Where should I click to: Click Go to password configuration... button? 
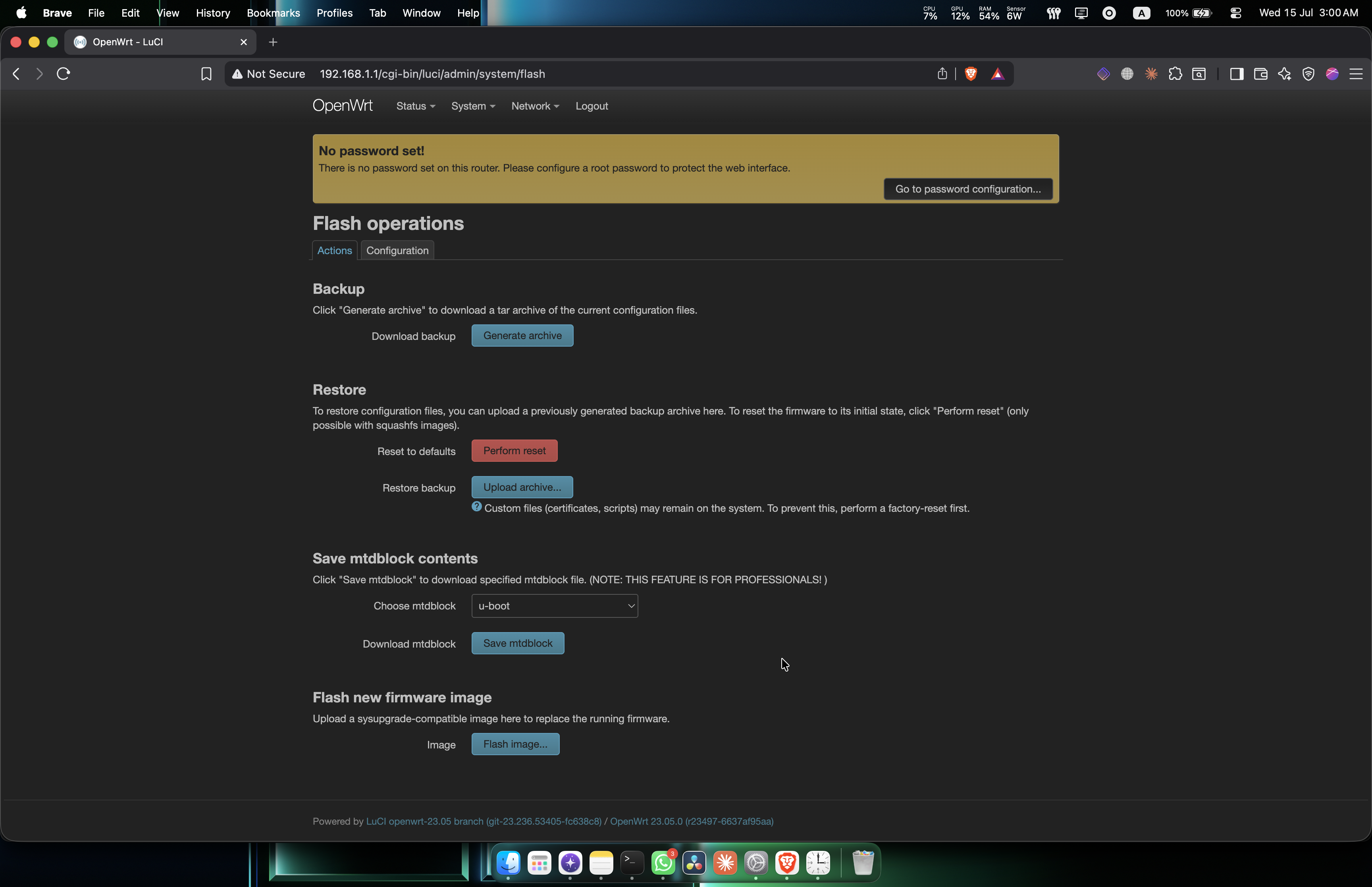(968, 189)
